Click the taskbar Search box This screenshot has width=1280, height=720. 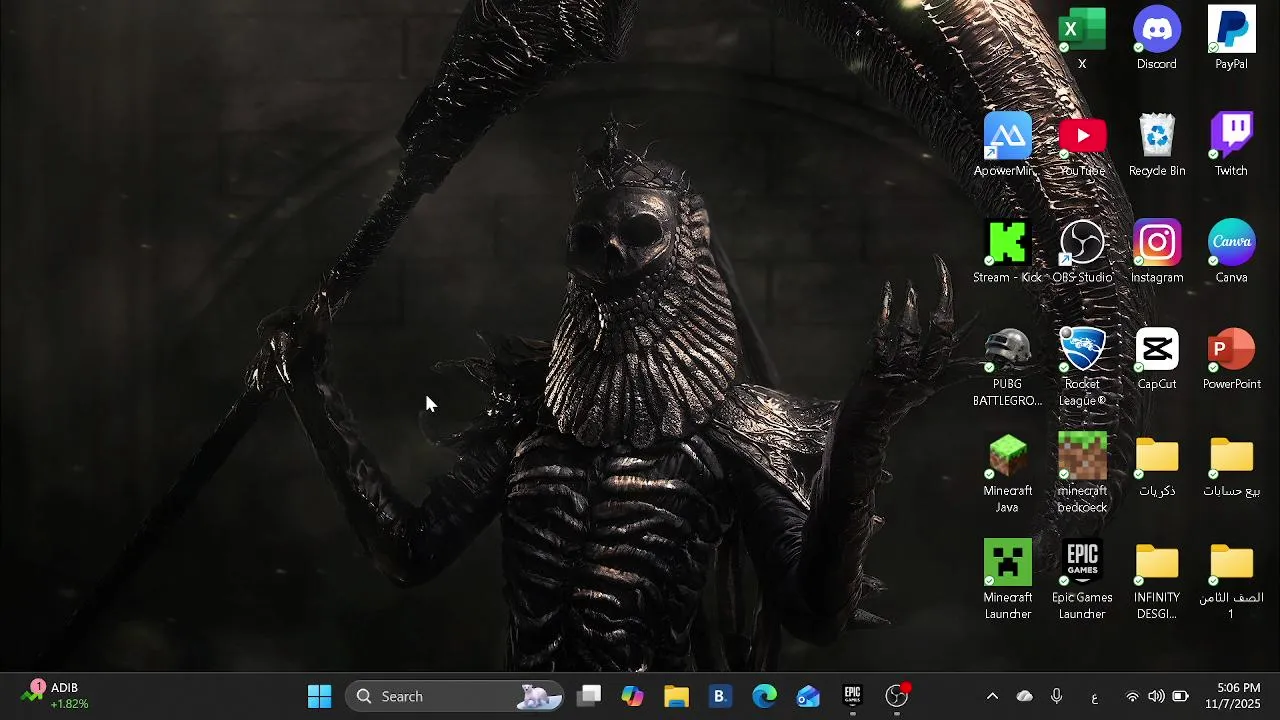click(455, 696)
